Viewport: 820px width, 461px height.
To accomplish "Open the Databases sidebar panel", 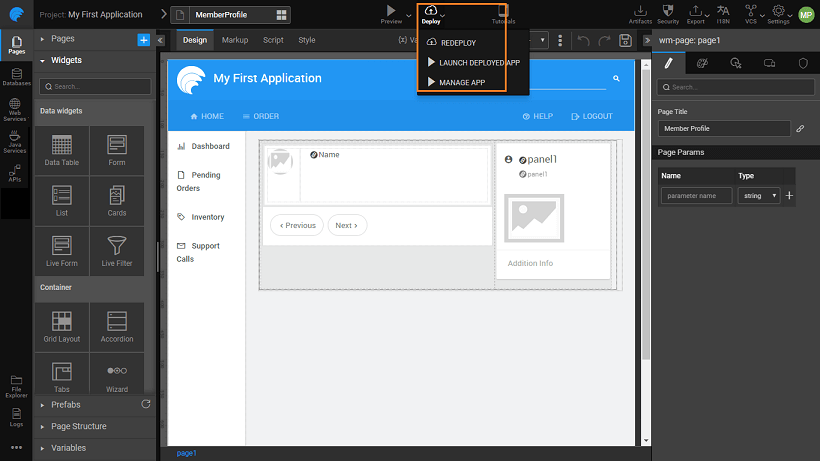I will coord(16,77).
